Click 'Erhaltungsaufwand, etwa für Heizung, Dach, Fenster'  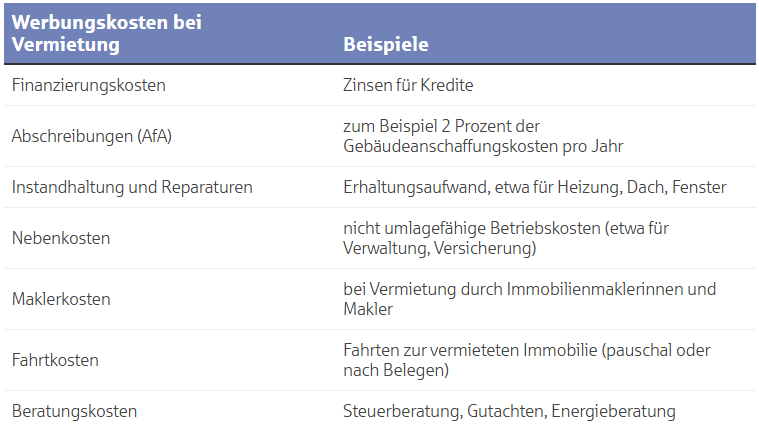click(535, 187)
